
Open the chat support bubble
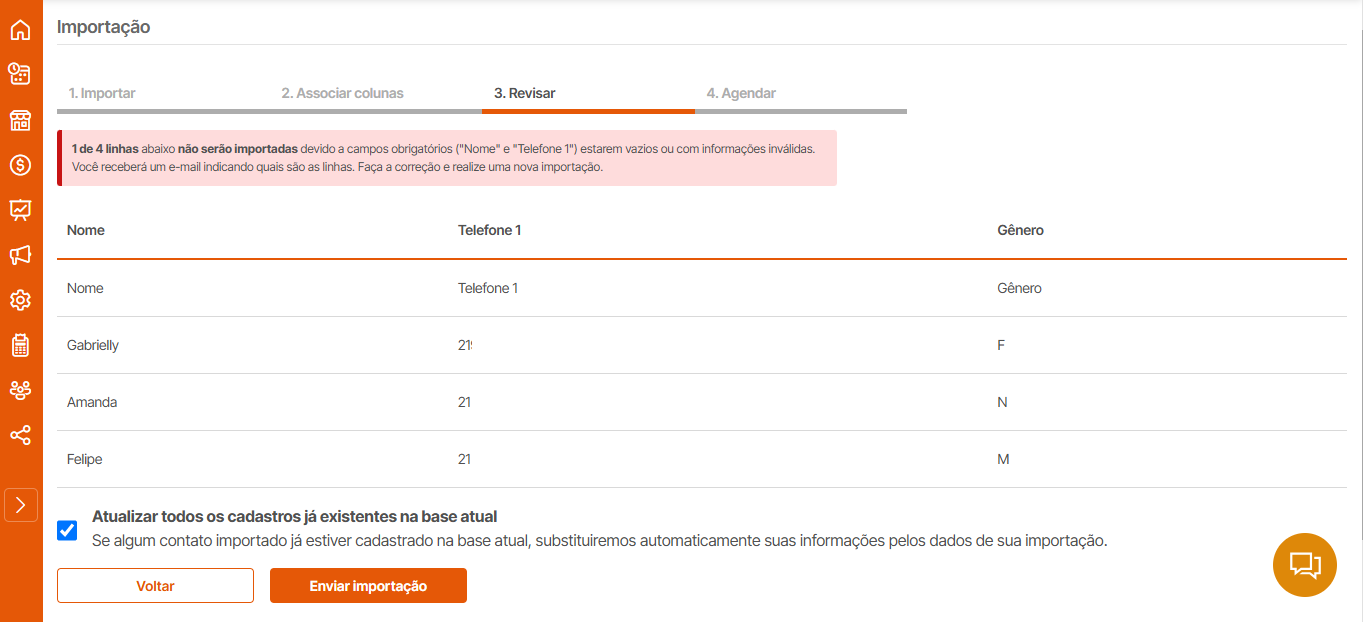(x=1305, y=565)
